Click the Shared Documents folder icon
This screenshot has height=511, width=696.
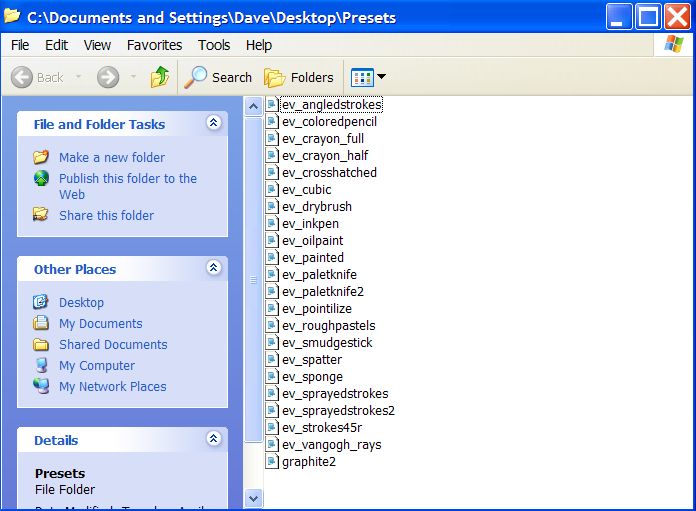pyautogui.click(x=41, y=344)
